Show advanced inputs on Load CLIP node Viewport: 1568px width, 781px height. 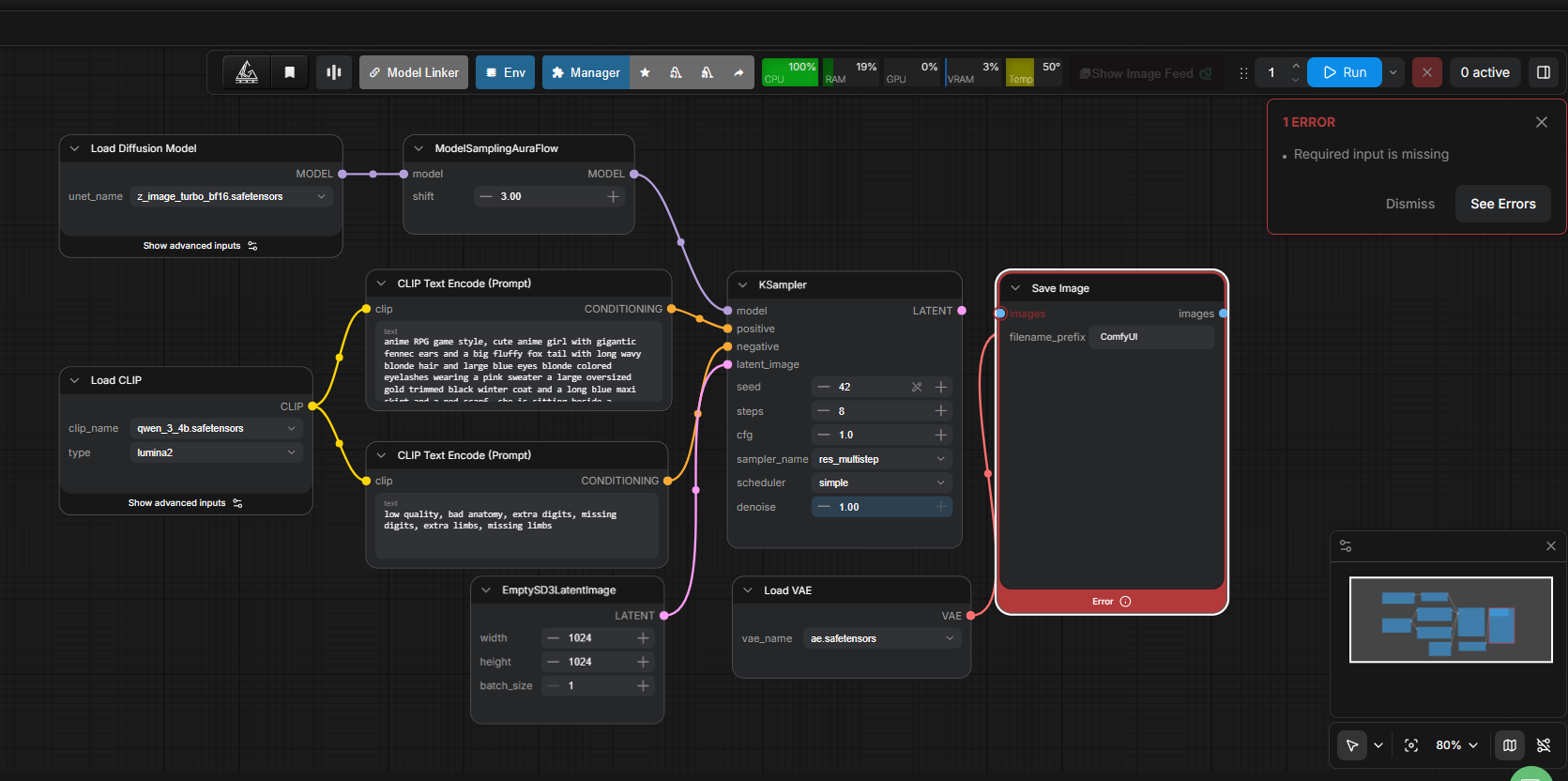point(186,503)
